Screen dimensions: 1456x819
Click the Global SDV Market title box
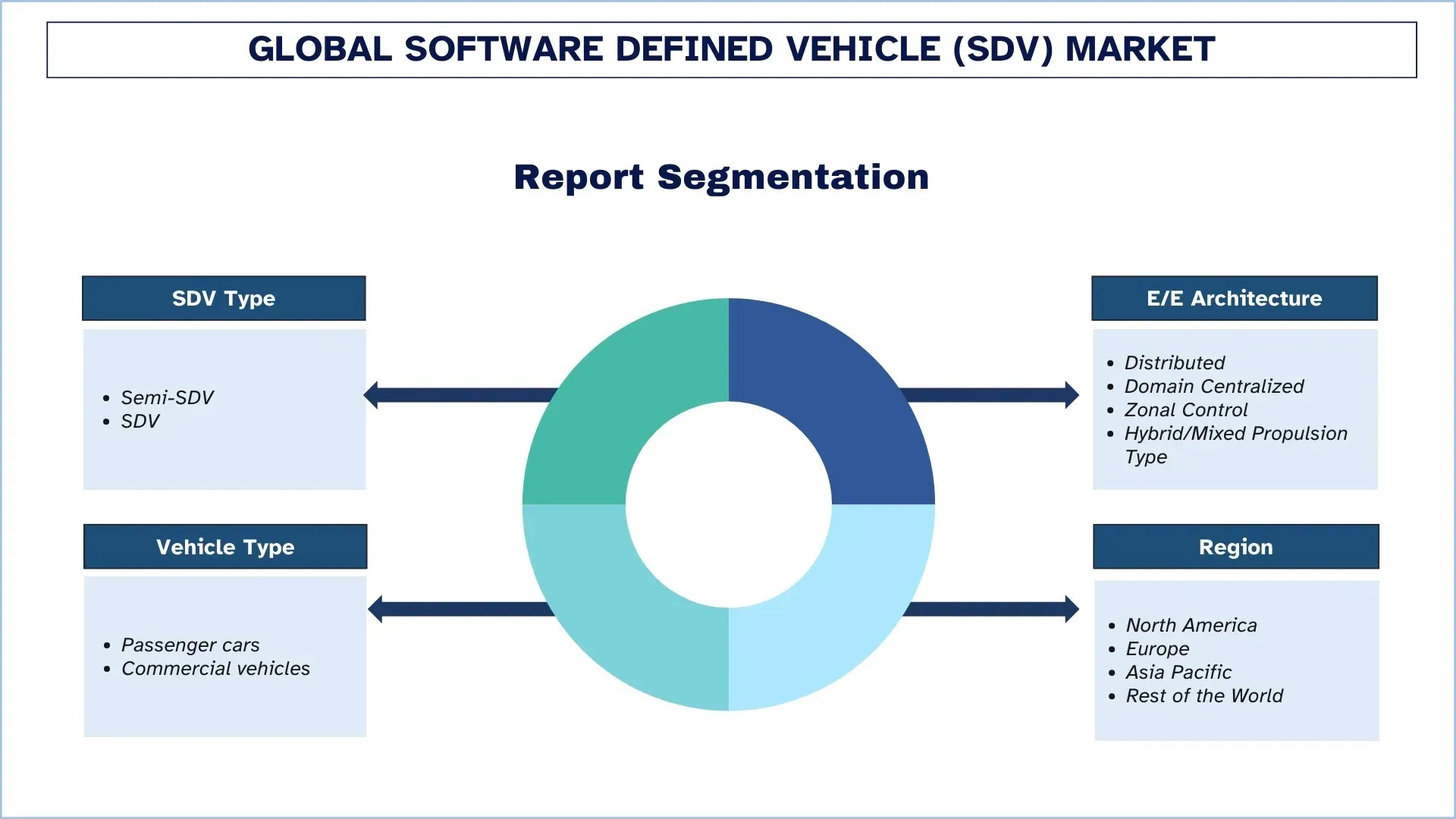pyautogui.click(x=728, y=49)
